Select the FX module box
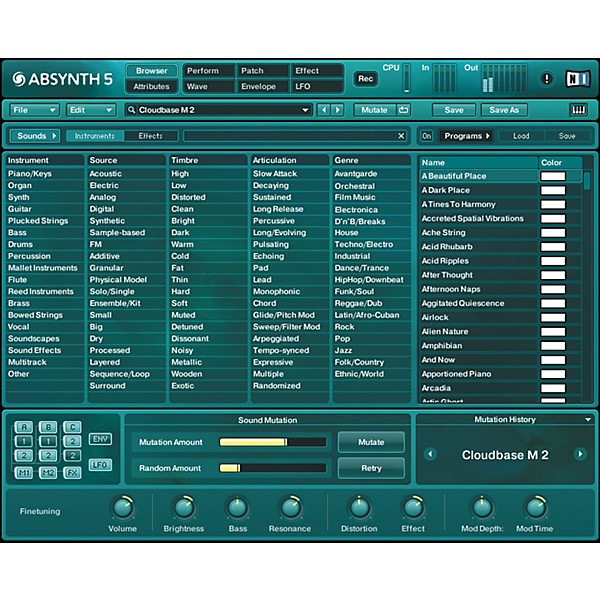 72,473
